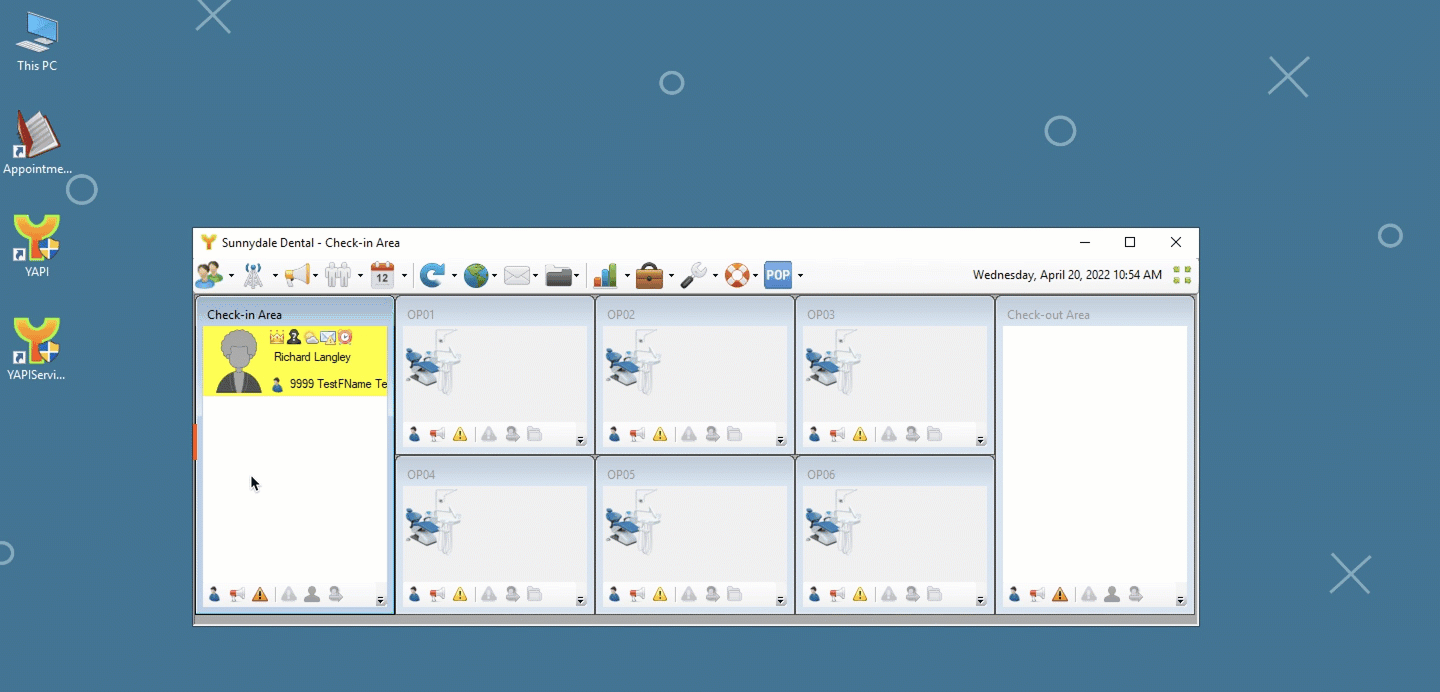This screenshot has height=692, width=1440.
Task: Select the YAPI desktop shortcut
Action: tap(37, 246)
